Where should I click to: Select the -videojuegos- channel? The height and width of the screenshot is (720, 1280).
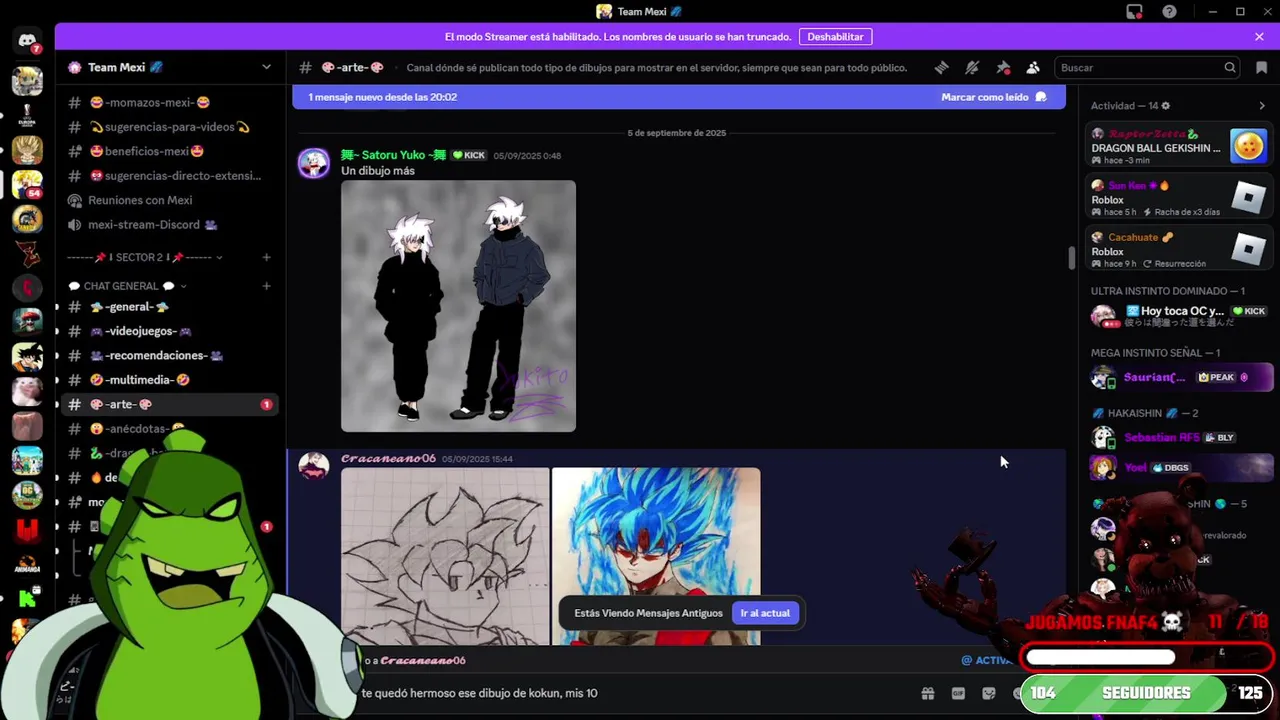(169, 331)
